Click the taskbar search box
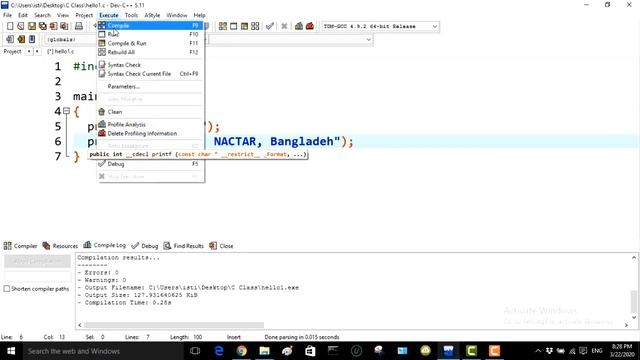 click(102, 351)
